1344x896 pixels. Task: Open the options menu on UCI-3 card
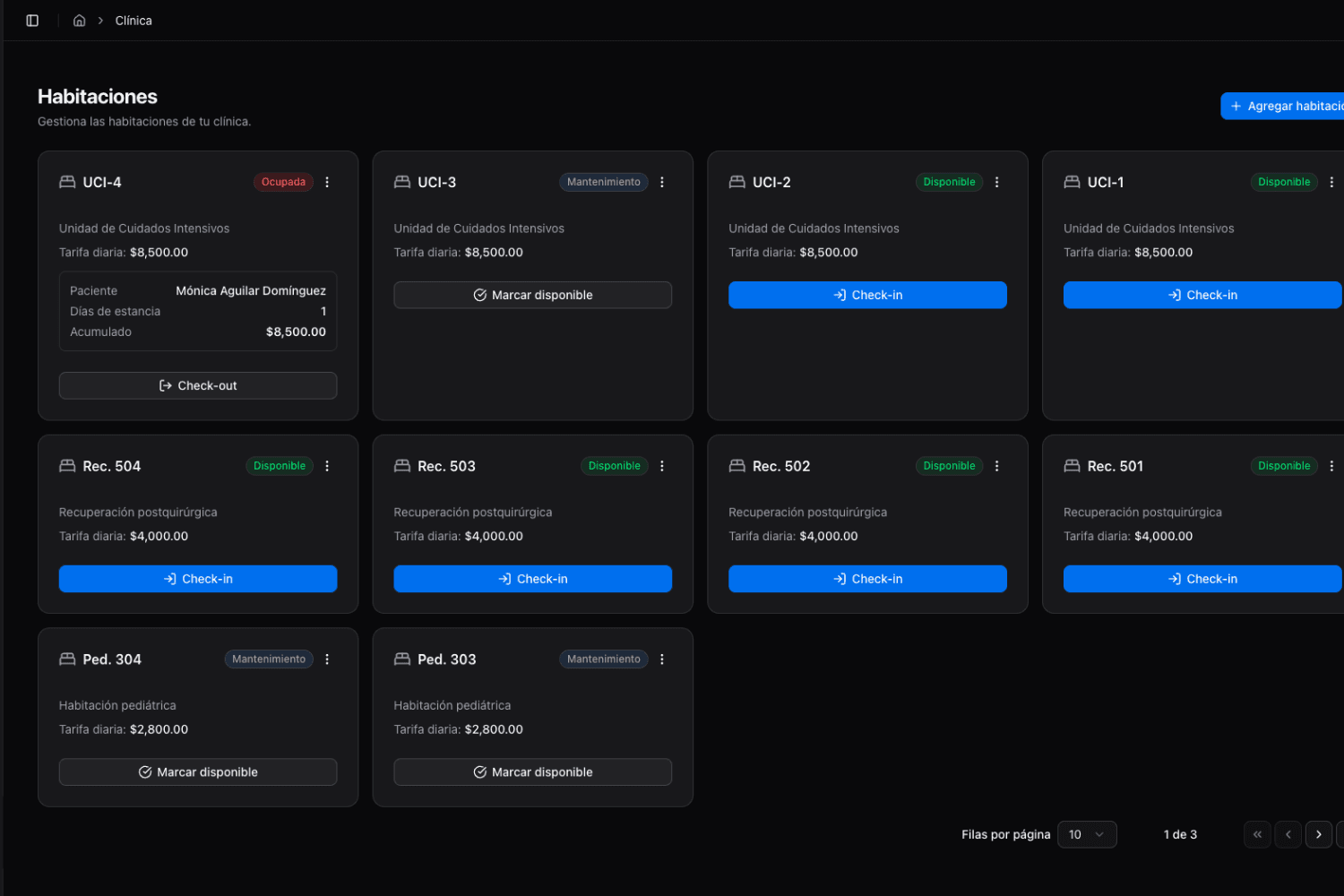662,182
